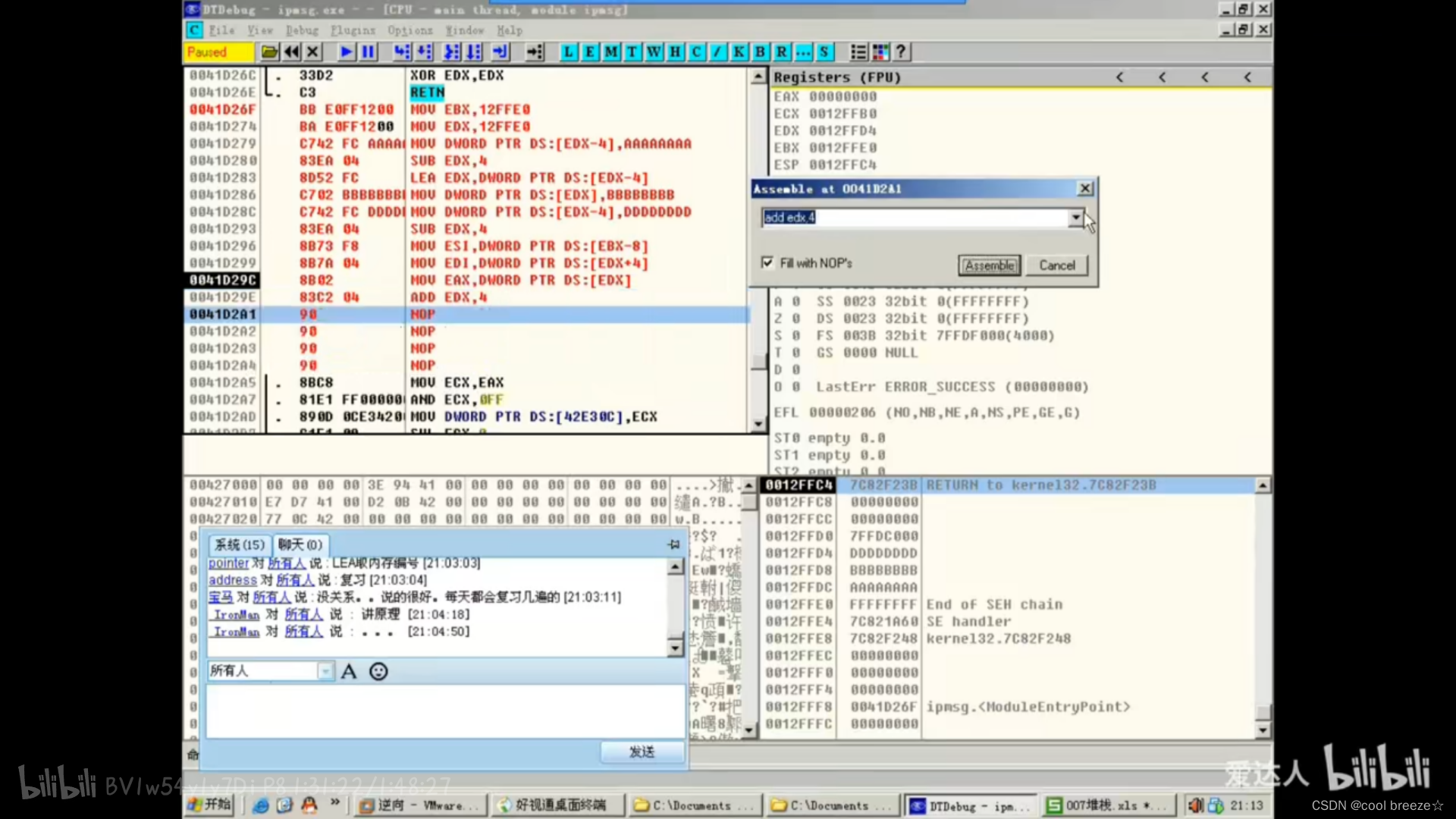The height and width of the screenshot is (819, 1456).
Task: Toggle Fill with NOP's checkbox
Action: click(767, 262)
